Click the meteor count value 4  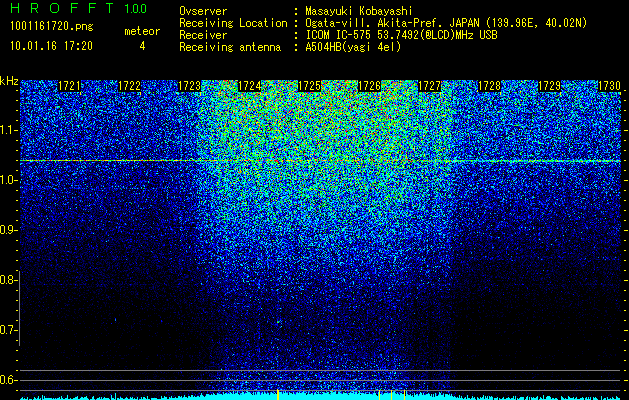click(x=142, y=46)
